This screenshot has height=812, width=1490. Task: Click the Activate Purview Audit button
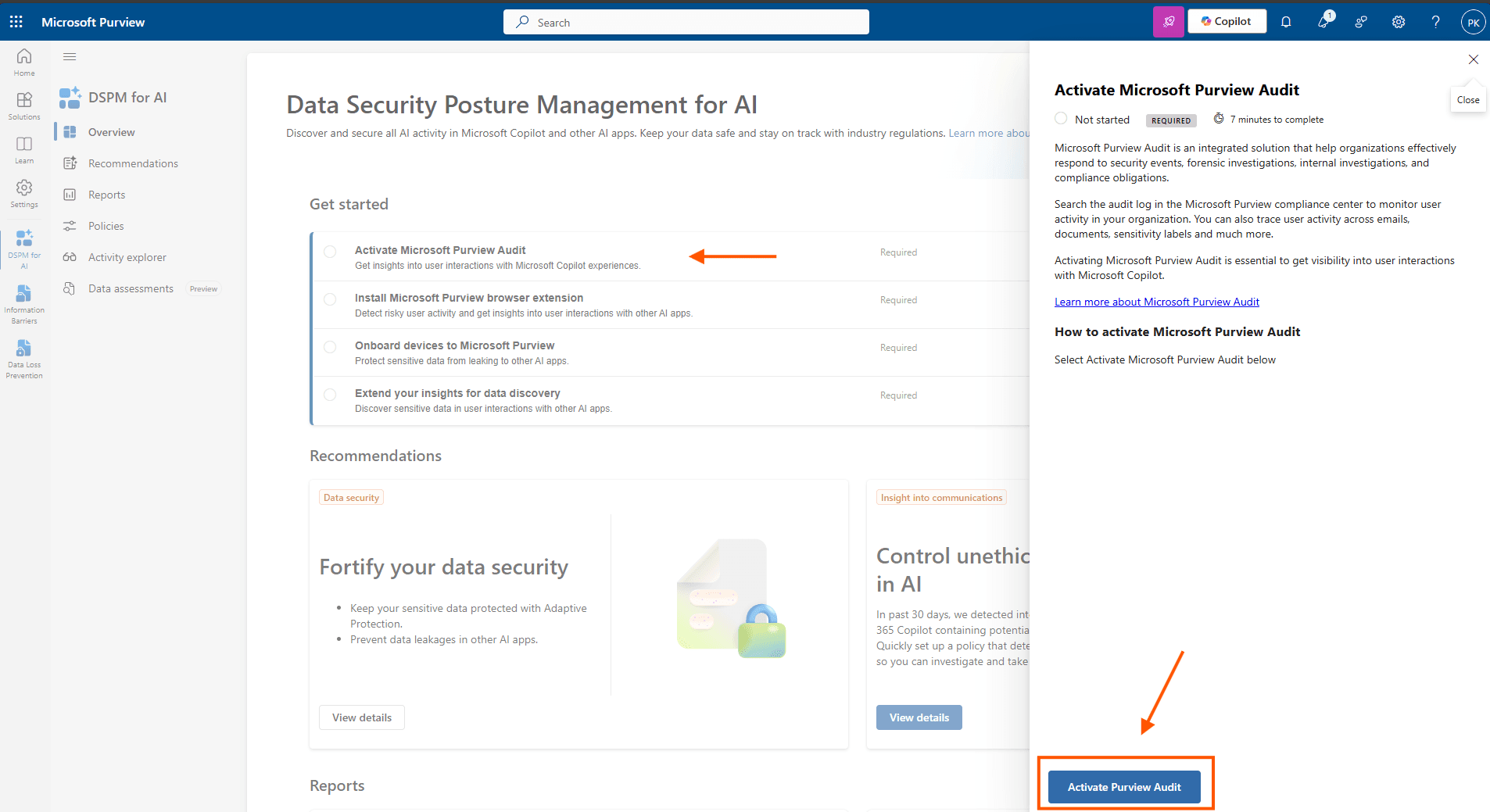tap(1124, 787)
